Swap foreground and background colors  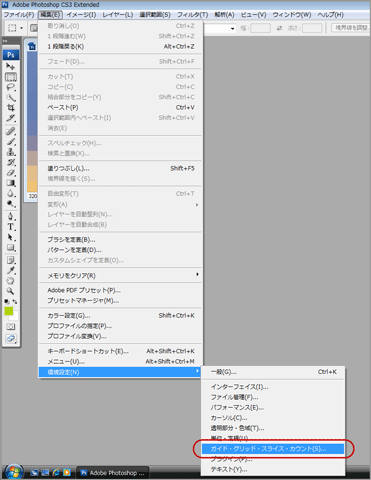15,301
